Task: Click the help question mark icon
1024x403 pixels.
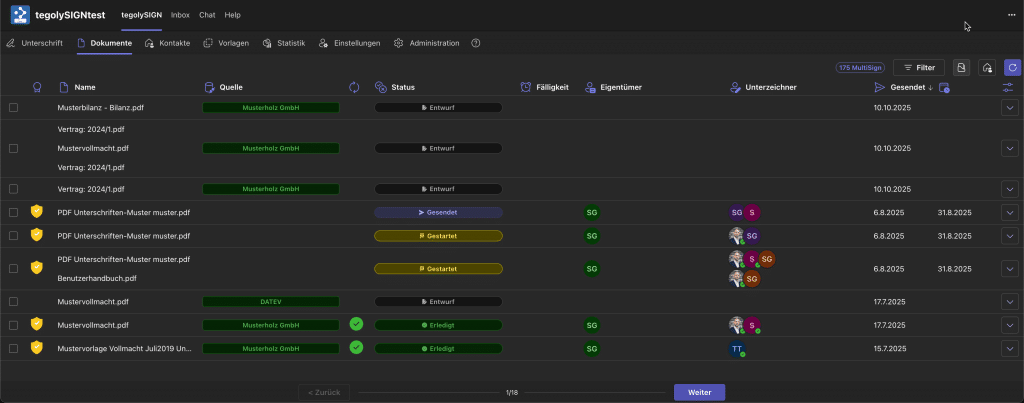Action: coord(476,43)
